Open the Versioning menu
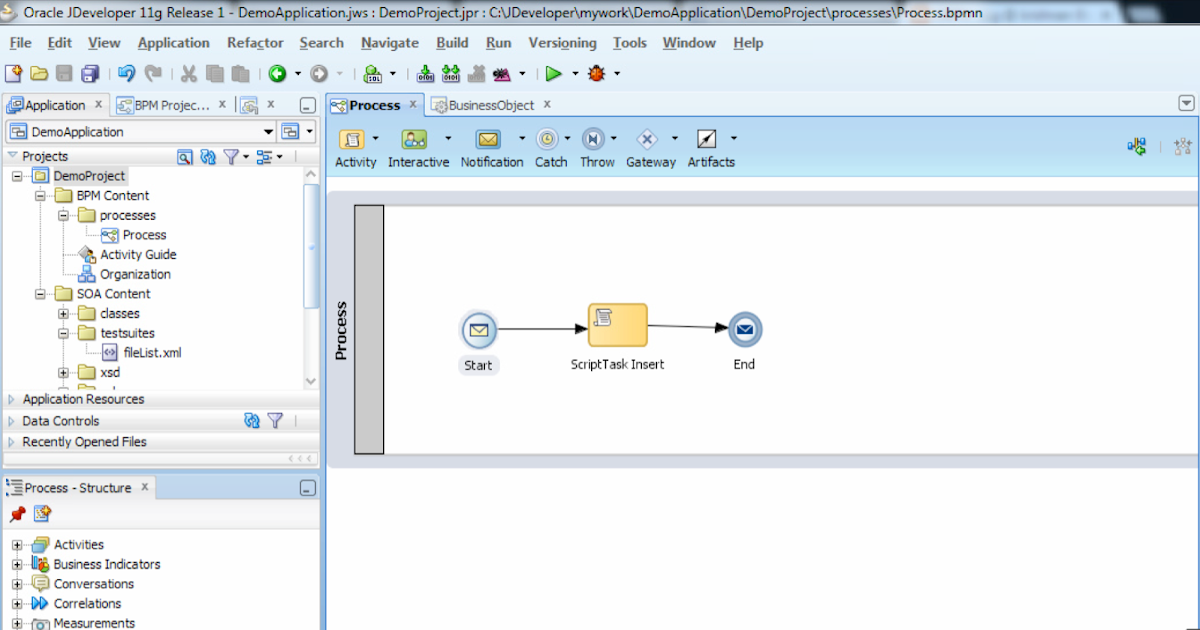The height and width of the screenshot is (630, 1200). pos(562,43)
